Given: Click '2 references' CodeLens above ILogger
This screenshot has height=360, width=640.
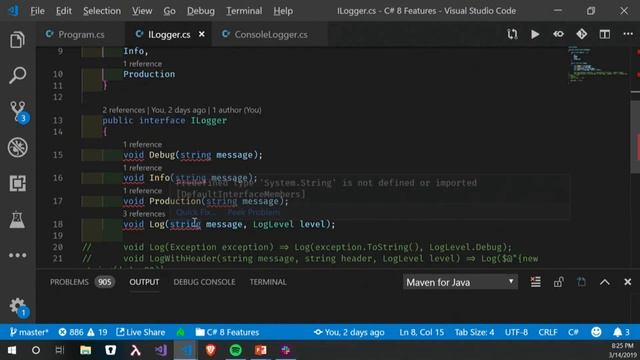Looking at the screenshot, I should pyautogui.click(x=124, y=110).
